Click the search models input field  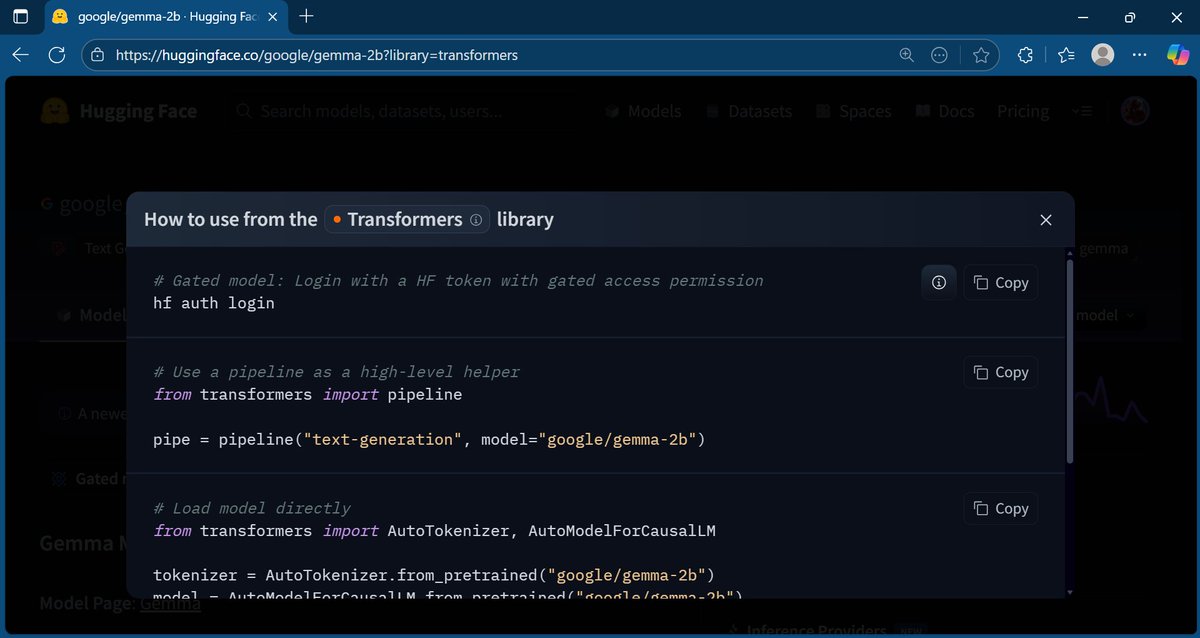coord(380,111)
